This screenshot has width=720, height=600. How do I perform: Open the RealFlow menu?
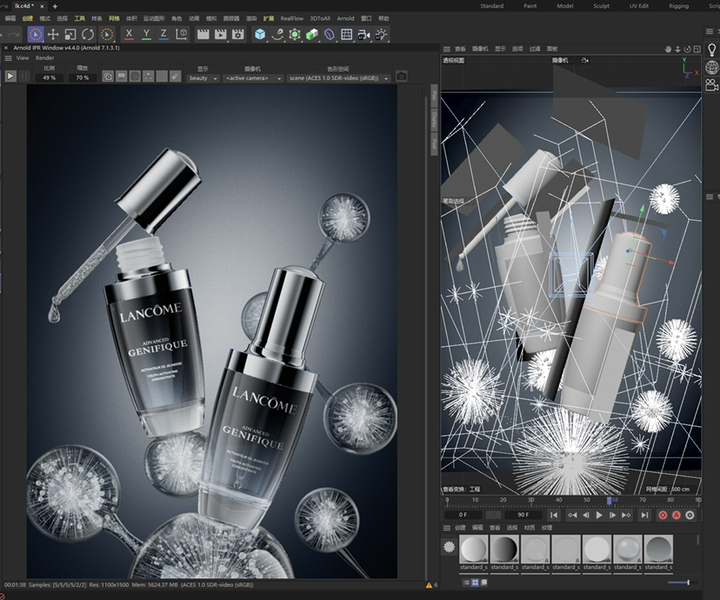292,19
